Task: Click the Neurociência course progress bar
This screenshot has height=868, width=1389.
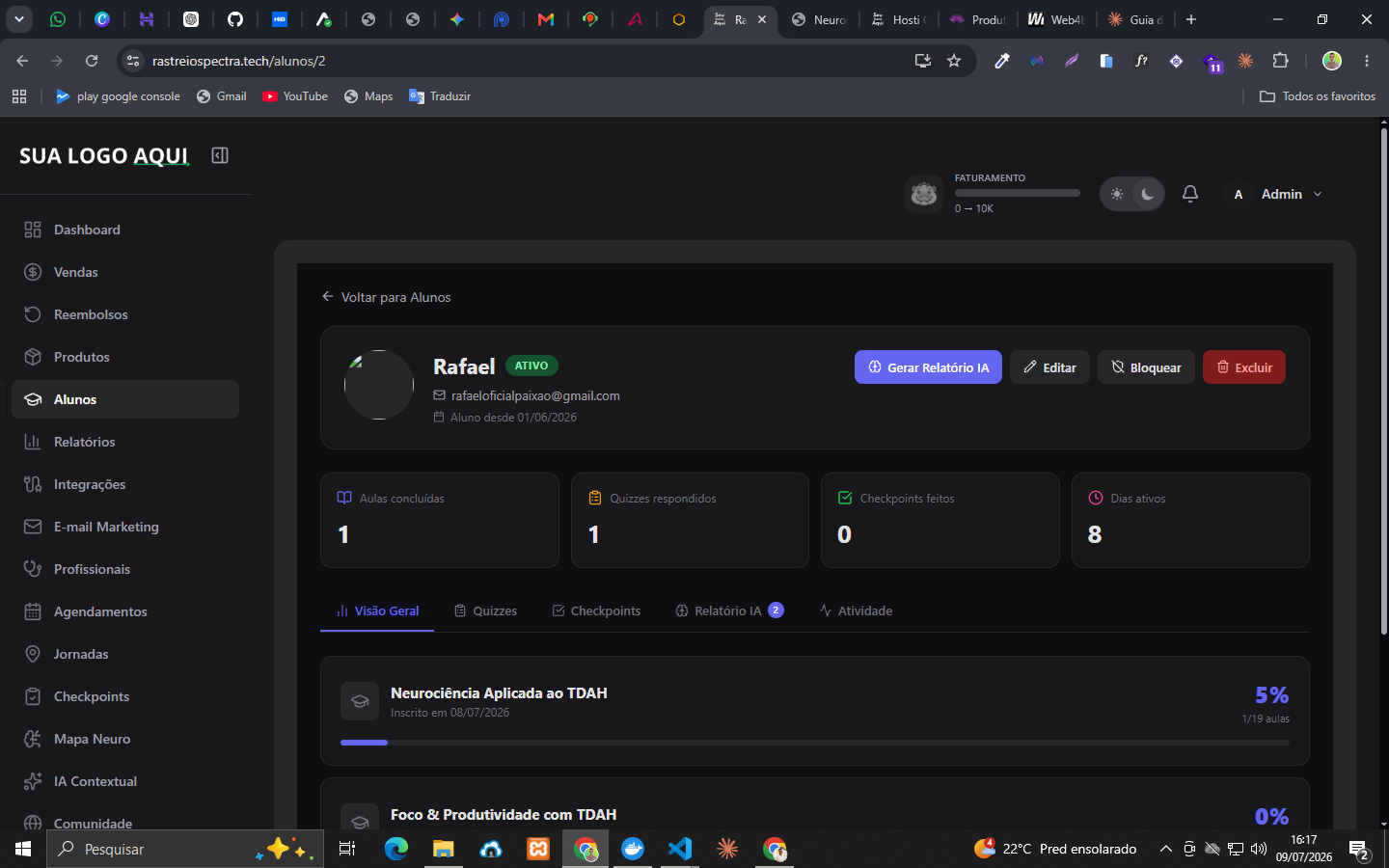Action: tap(815, 743)
